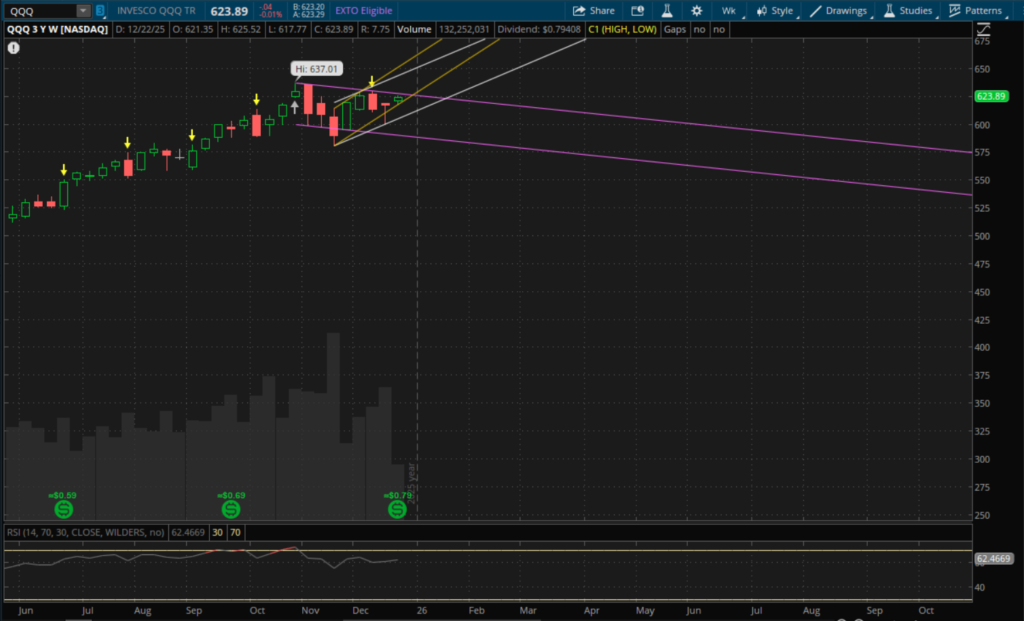1024x621 pixels.
Task: Click the axis scale icon above 675
Action: 982,30
